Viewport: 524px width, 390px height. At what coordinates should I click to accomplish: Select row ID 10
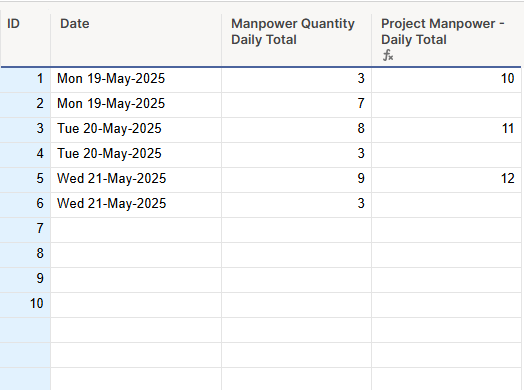[x=25, y=305]
